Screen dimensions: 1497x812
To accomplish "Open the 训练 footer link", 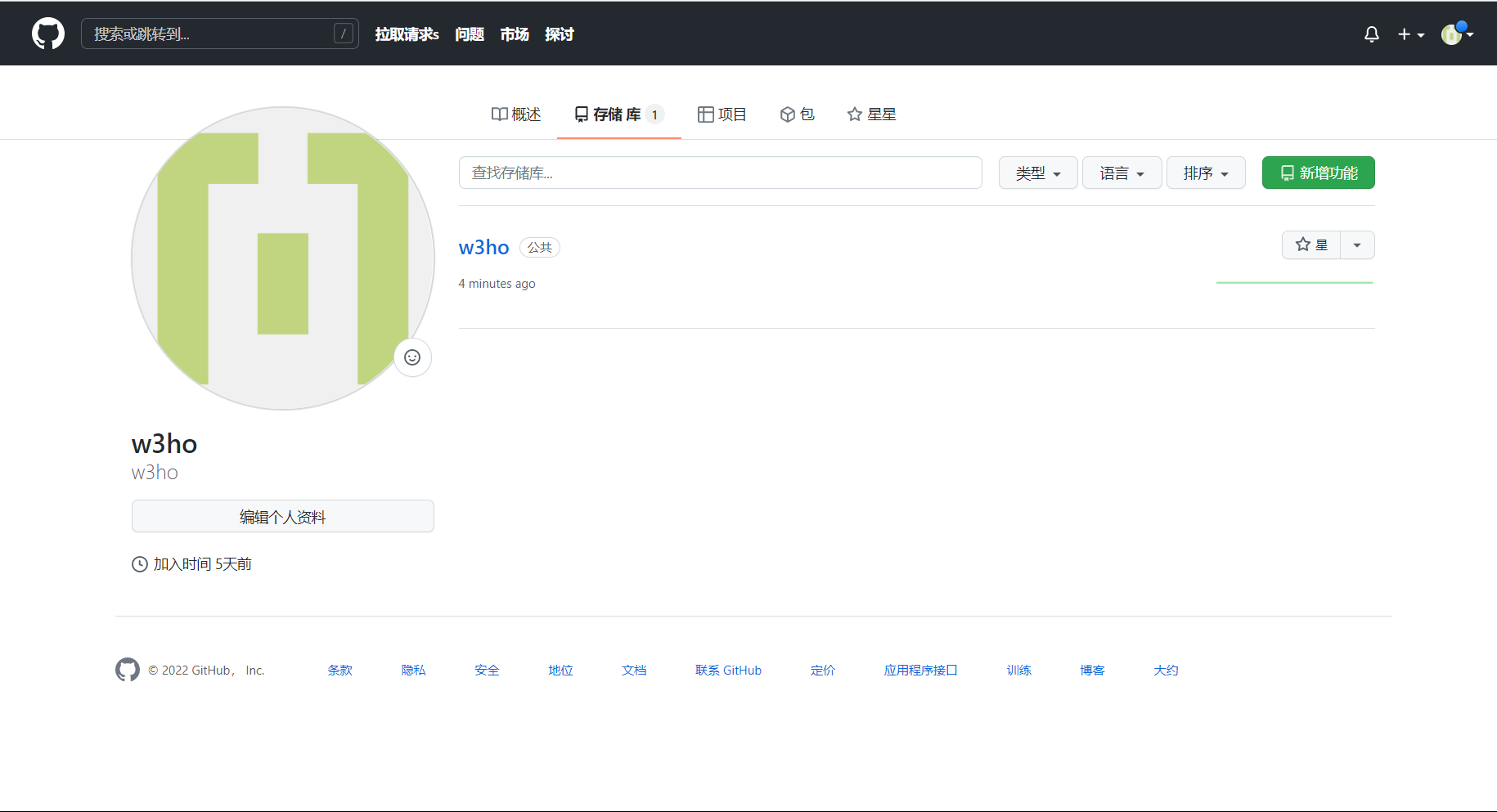I will 1019,671.
